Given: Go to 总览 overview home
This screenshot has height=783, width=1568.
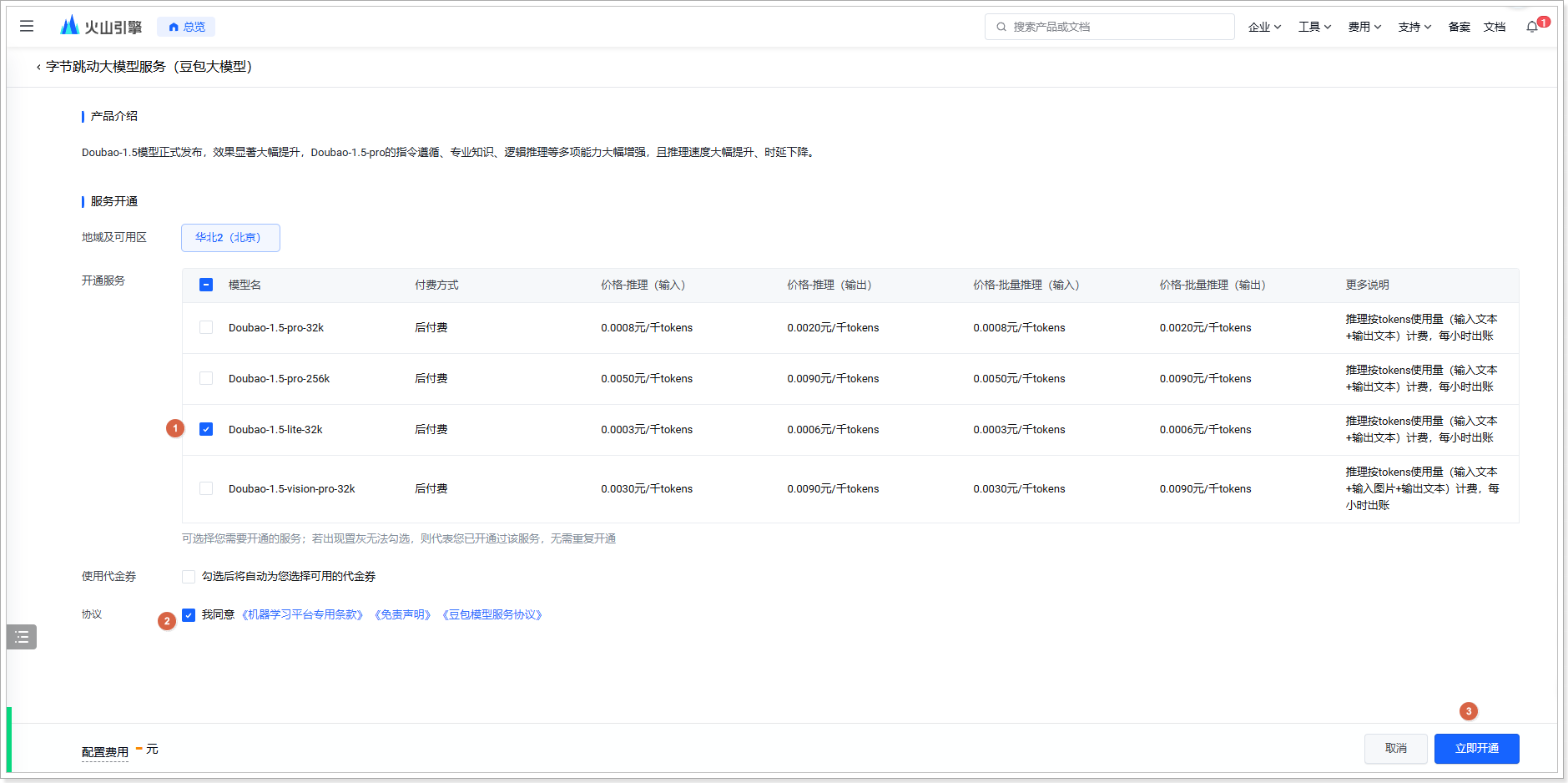Looking at the screenshot, I should click(x=186, y=27).
